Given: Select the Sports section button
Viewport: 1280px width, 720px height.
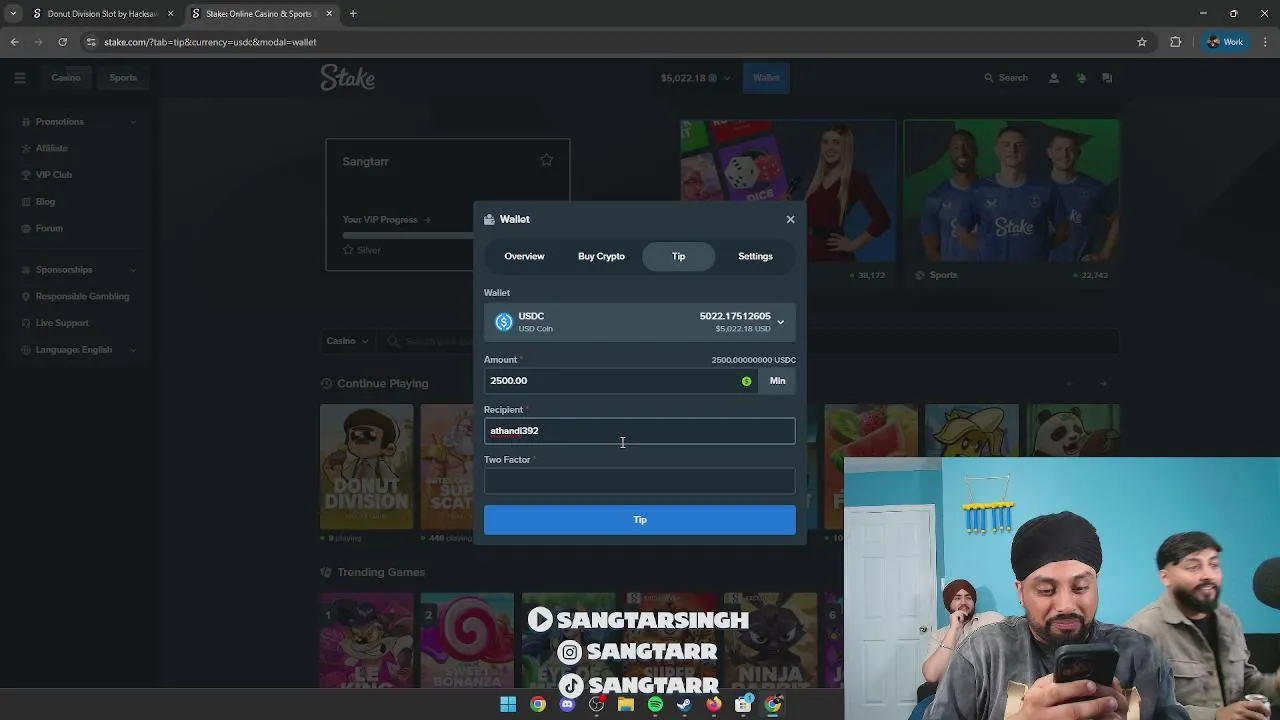Looking at the screenshot, I should coord(123,78).
